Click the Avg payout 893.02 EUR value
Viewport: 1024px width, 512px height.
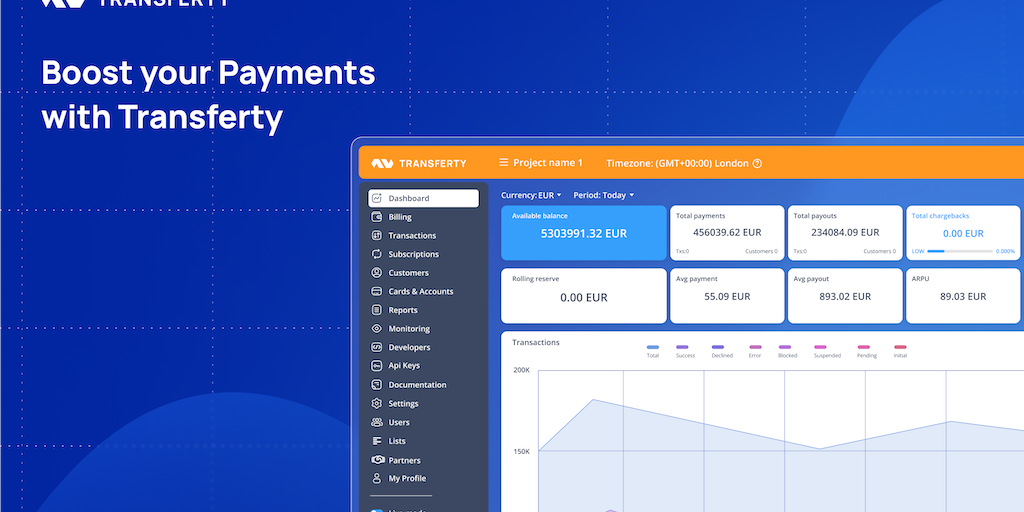point(845,296)
